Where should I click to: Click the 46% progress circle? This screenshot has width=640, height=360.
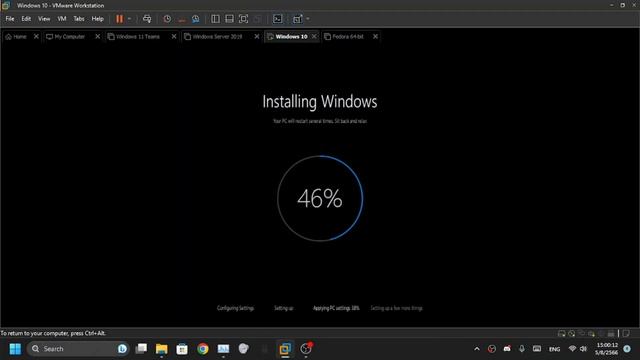320,198
